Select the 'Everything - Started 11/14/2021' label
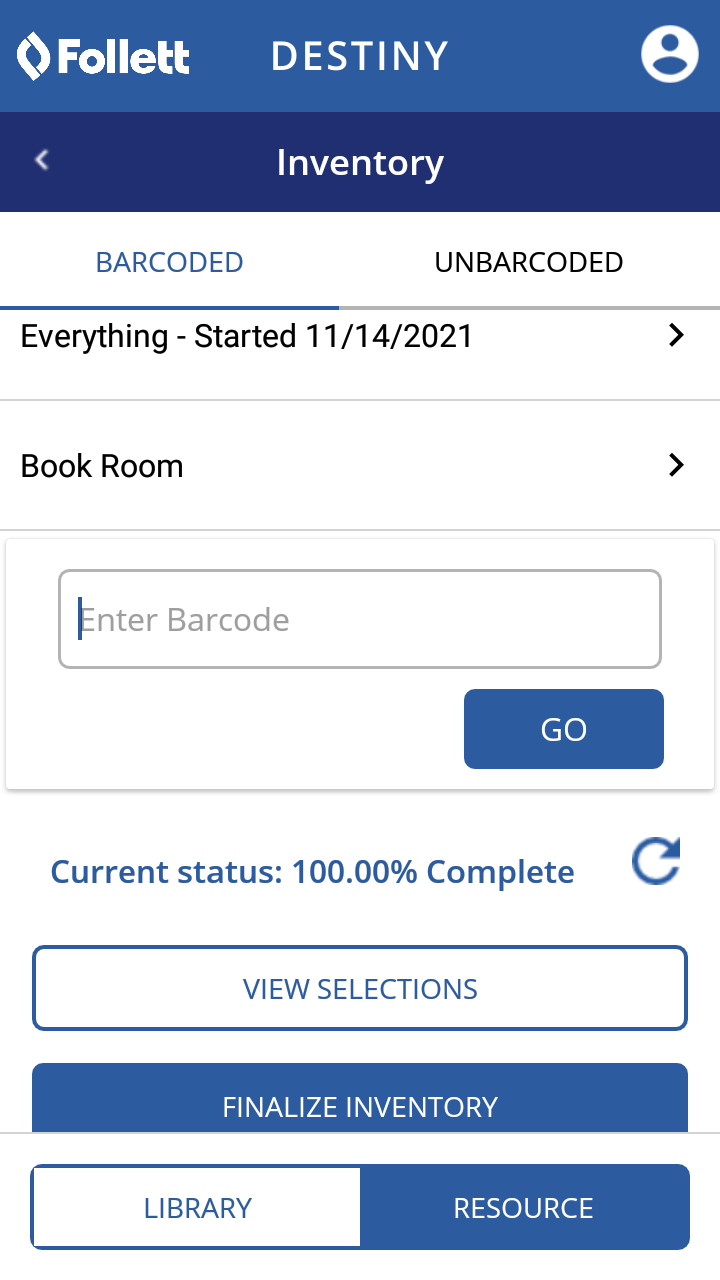720x1280 pixels. tap(247, 336)
